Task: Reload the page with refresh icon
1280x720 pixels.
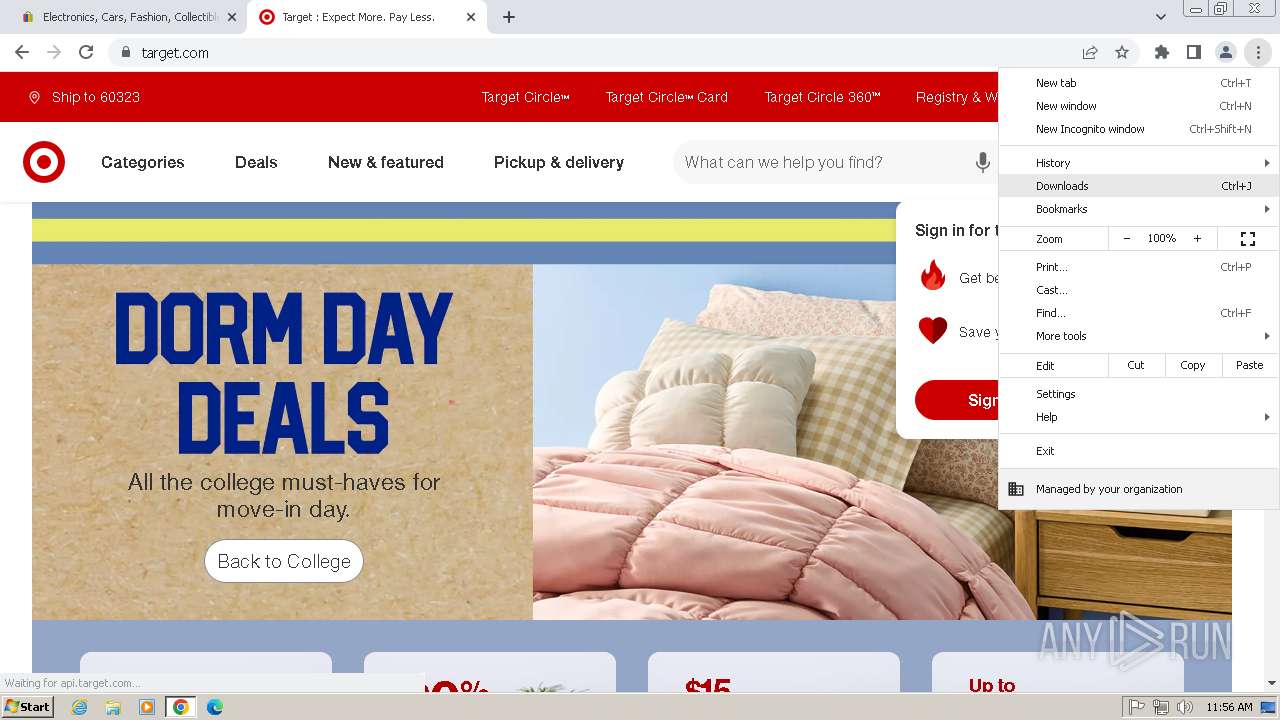Action: click(x=86, y=53)
